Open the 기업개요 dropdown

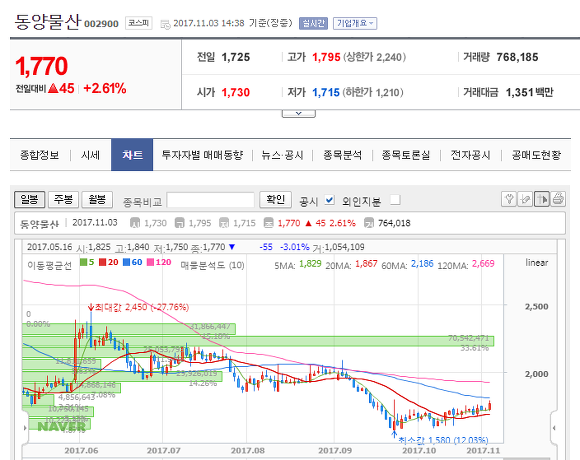(x=355, y=23)
